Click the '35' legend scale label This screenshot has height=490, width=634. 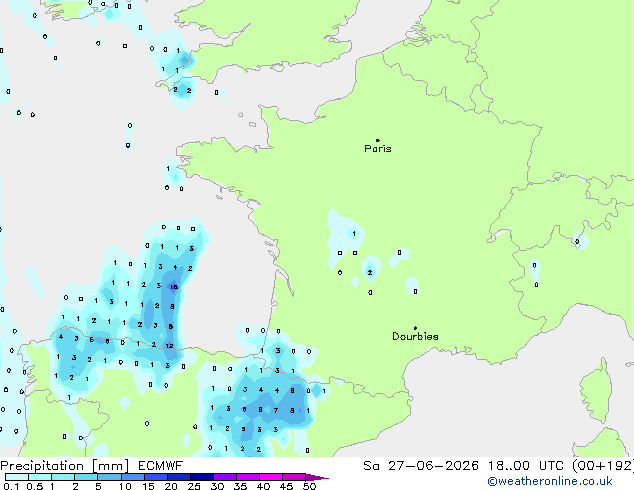[x=241, y=486]
